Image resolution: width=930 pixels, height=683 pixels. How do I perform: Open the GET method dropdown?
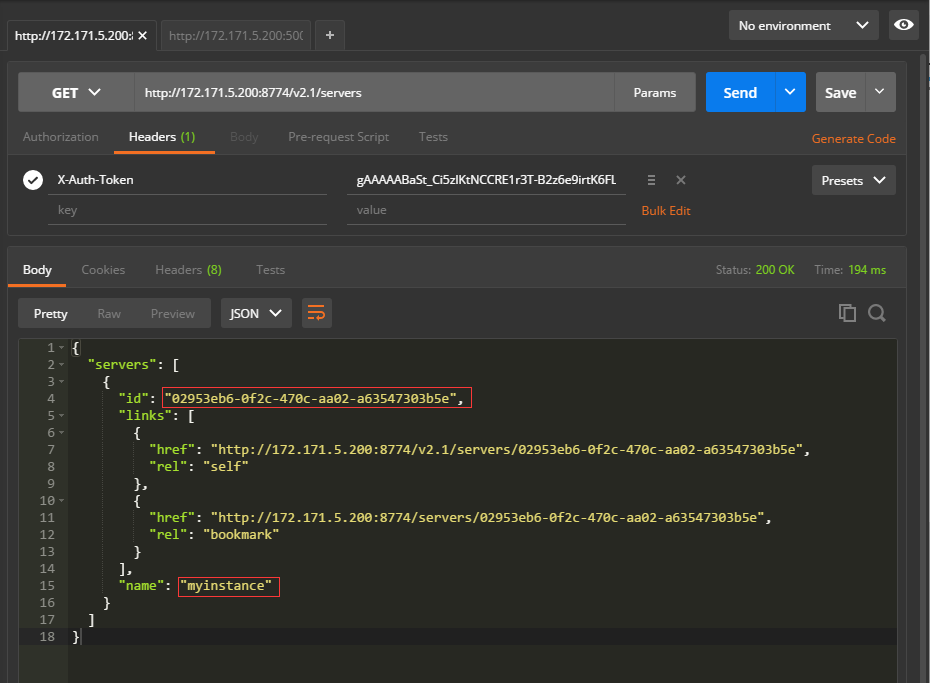pyautogui.click(x=76, y=92)
